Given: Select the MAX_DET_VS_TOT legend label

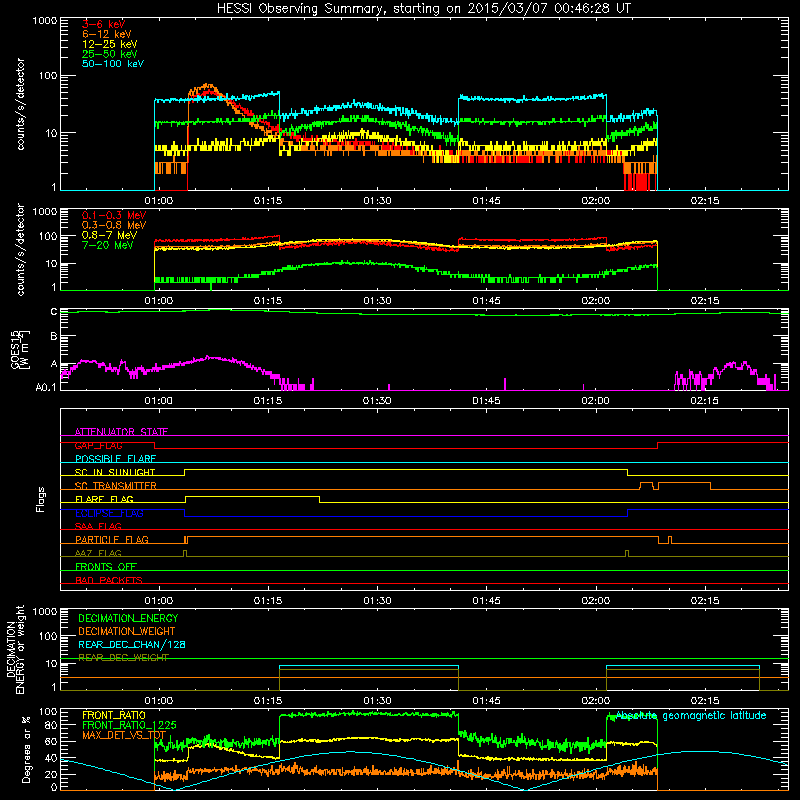Looking at the screenshot, I should pos(124,735).
